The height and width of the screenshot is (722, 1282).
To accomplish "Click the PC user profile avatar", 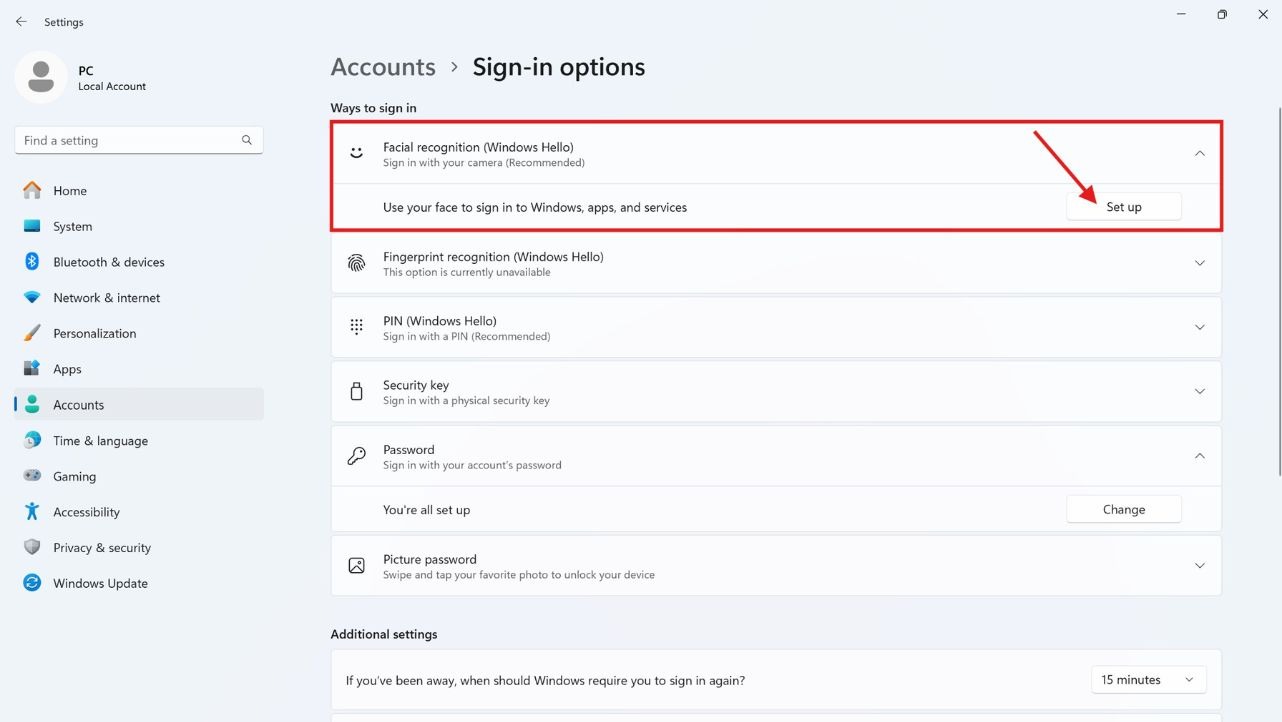I will [x=41, y=78].
